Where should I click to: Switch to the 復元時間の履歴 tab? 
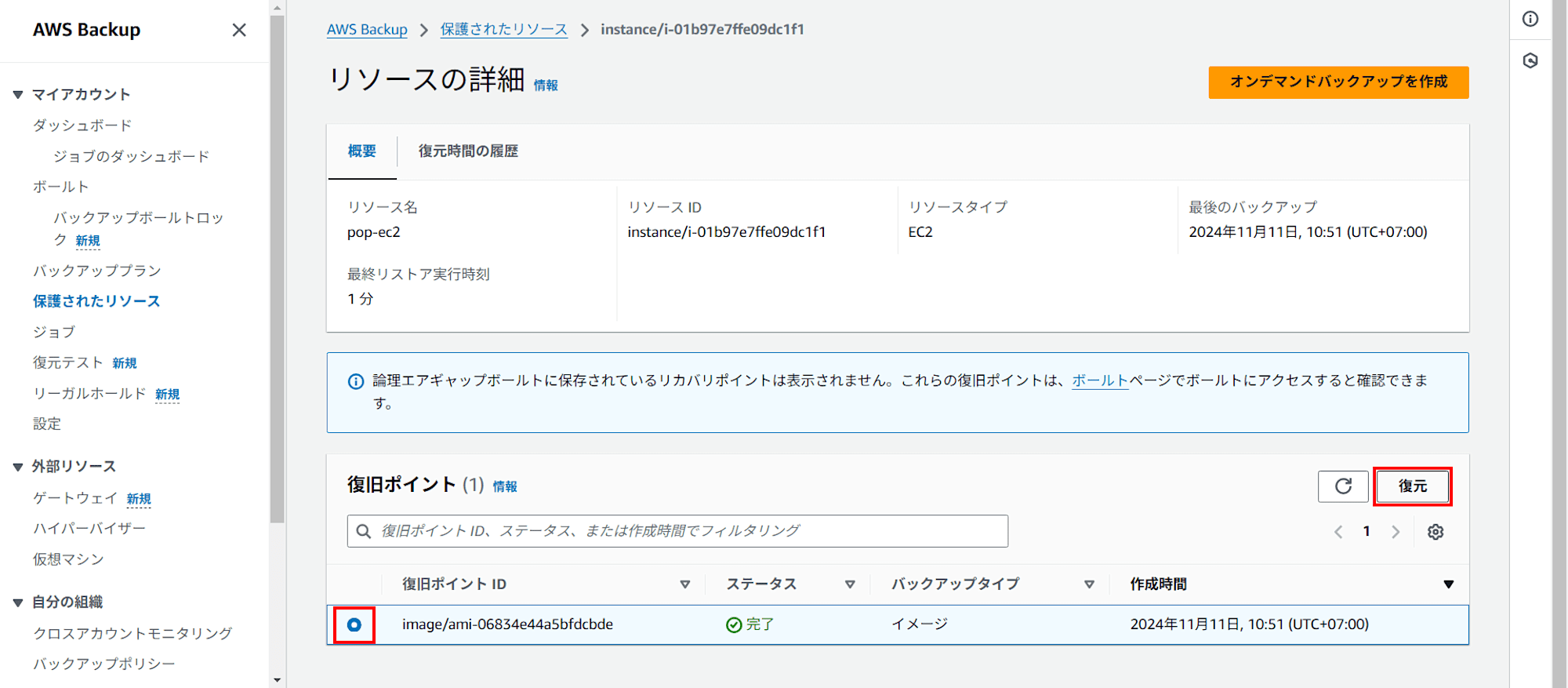click(468, 151)
